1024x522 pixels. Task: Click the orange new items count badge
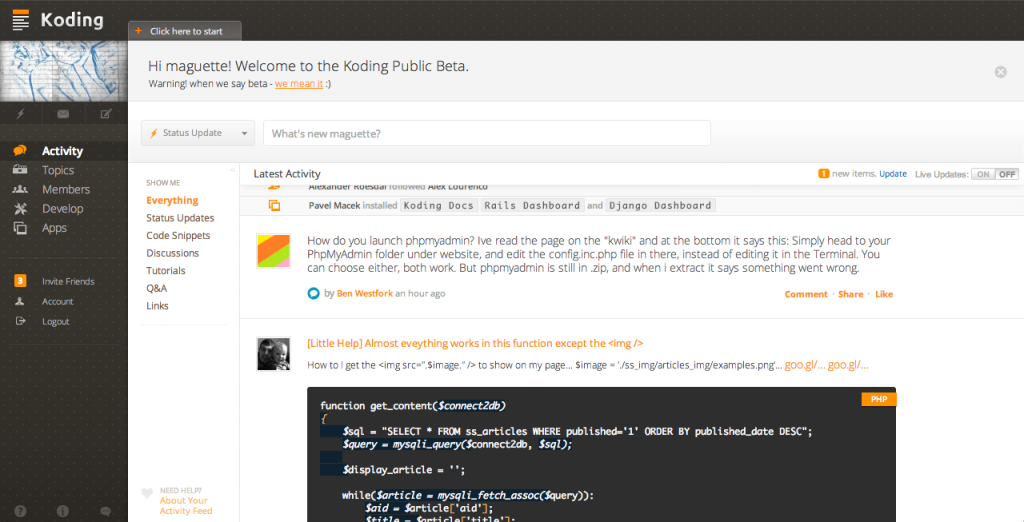[824, 174]
